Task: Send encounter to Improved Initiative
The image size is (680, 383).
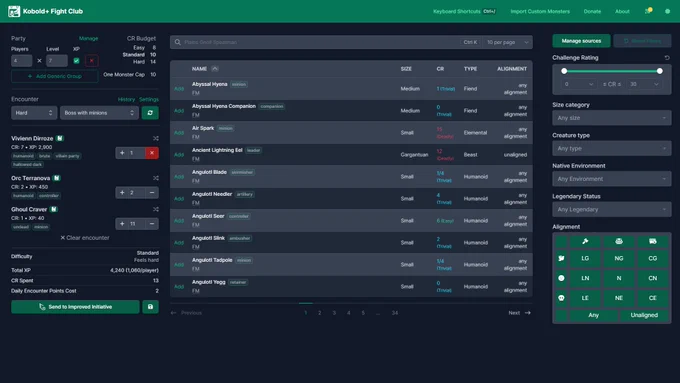Action: click(75, 307)
